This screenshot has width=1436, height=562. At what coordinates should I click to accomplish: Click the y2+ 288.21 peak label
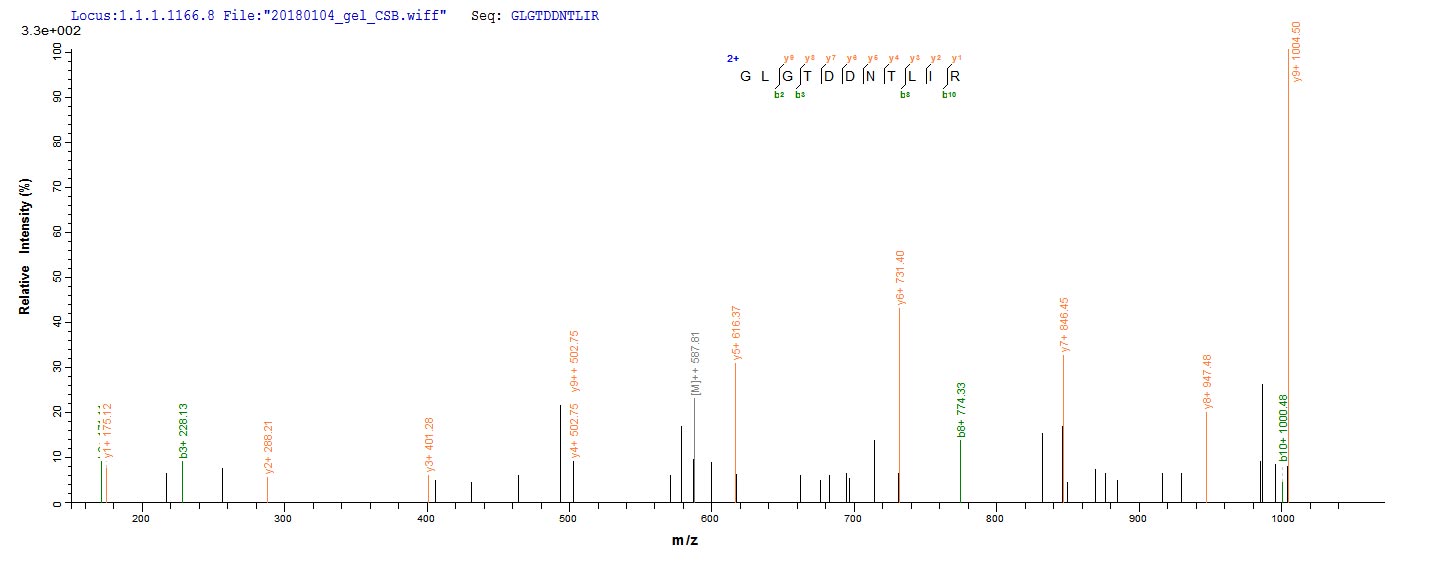[x=269, y=448]
